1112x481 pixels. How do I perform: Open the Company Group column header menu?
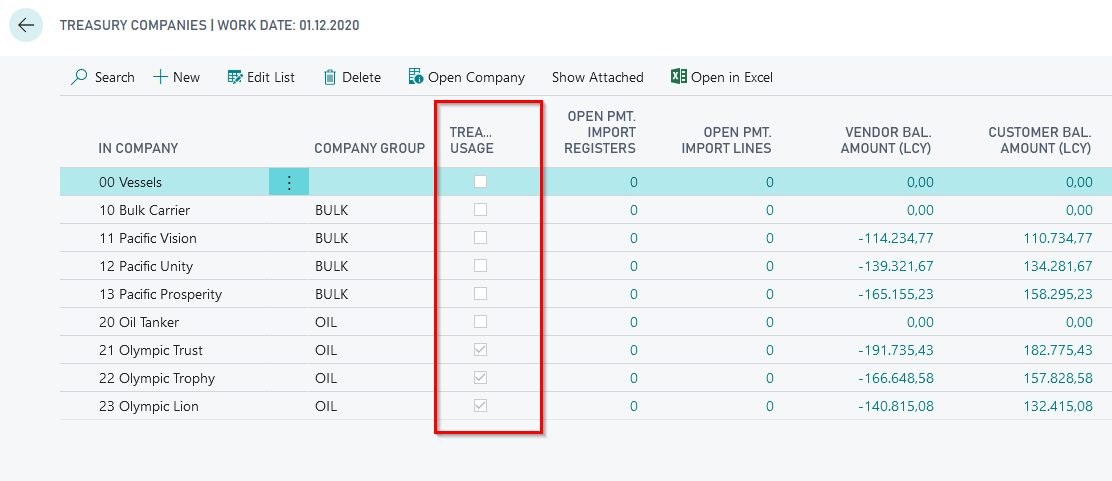[369, 148]
